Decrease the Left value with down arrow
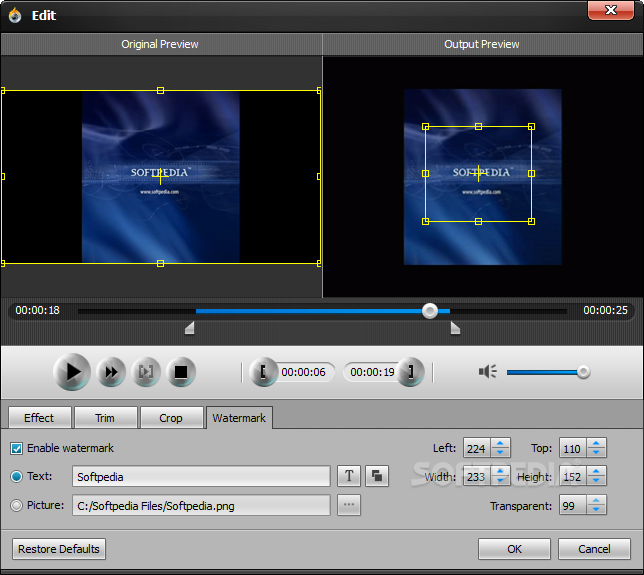The width and height of the screenshot is (644, 575). [500, 453]
